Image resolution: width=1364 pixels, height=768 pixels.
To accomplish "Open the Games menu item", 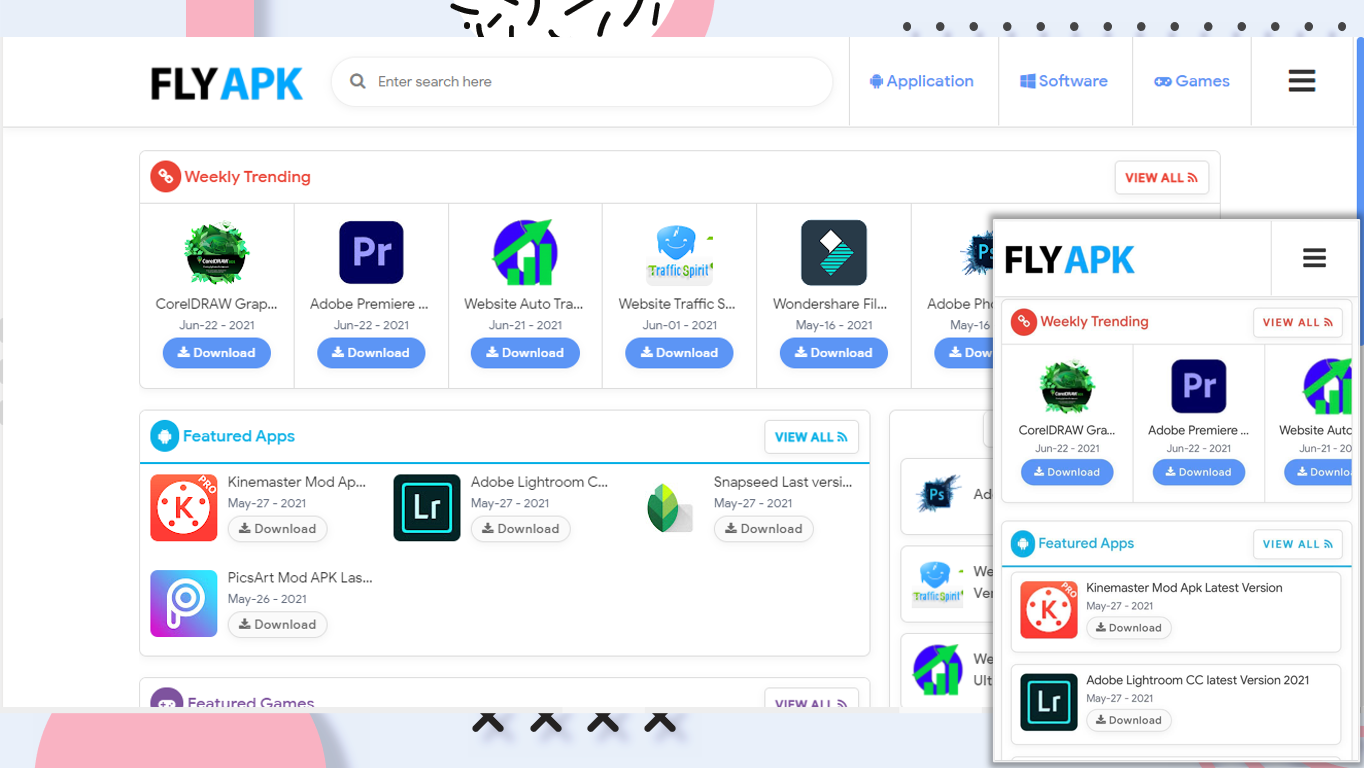I will (1192, 81).
